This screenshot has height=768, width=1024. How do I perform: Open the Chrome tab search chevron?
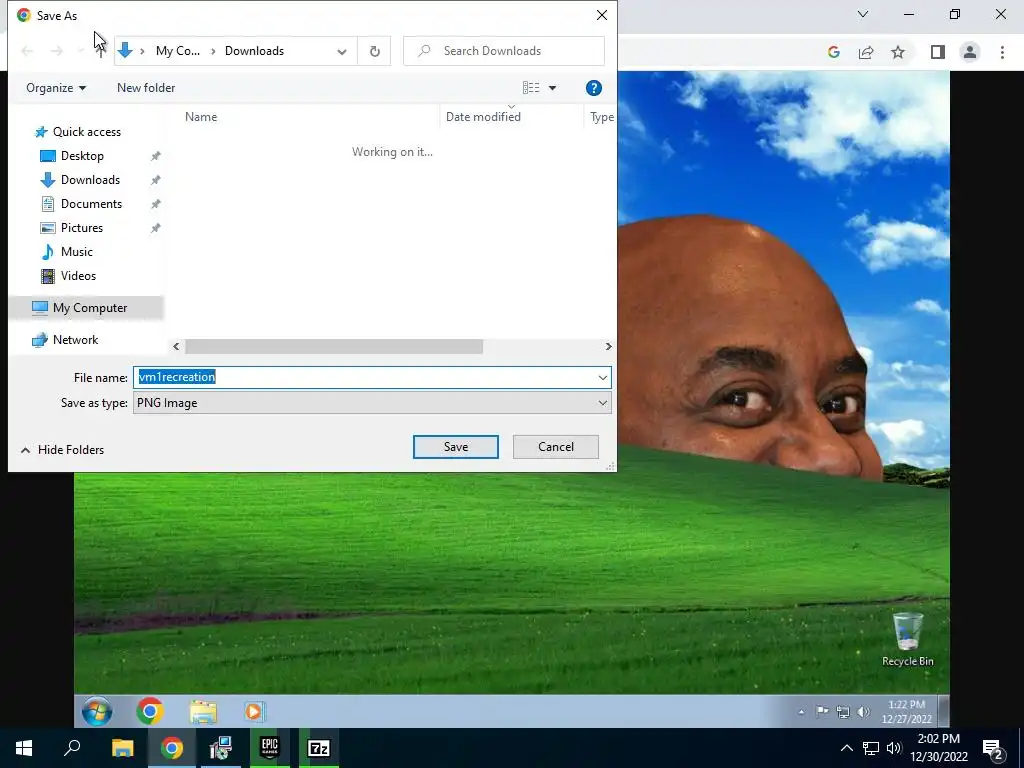(863, 14)
